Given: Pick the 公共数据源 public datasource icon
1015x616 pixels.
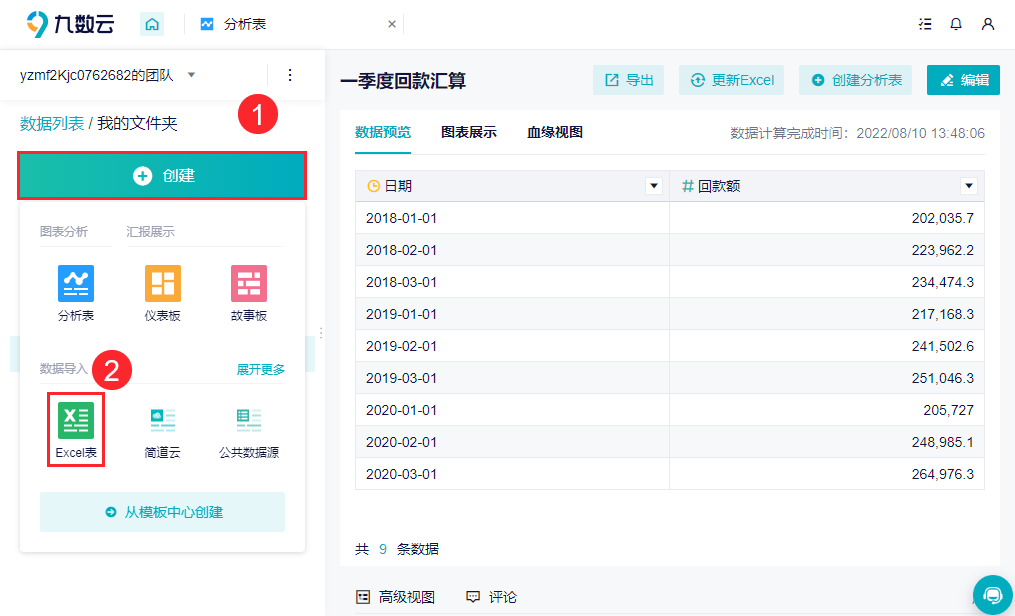Looking at the screenshot, I should click(x=249, y=421).
